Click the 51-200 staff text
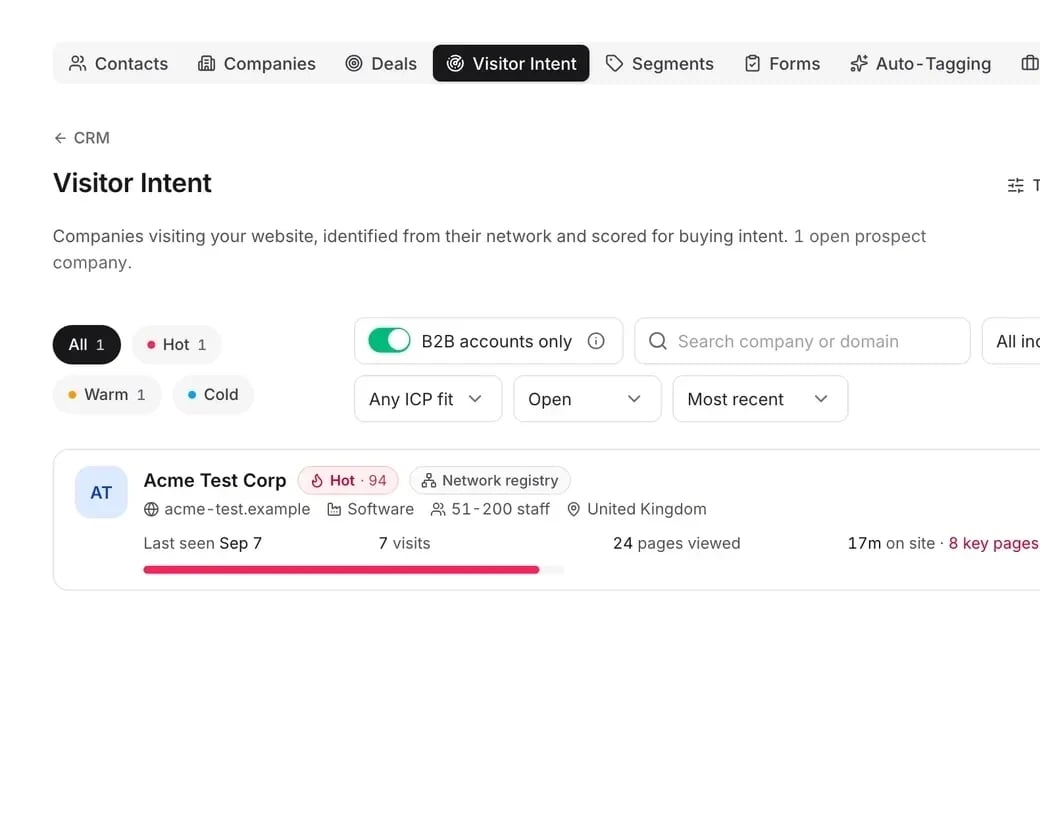 click(501, 509)
